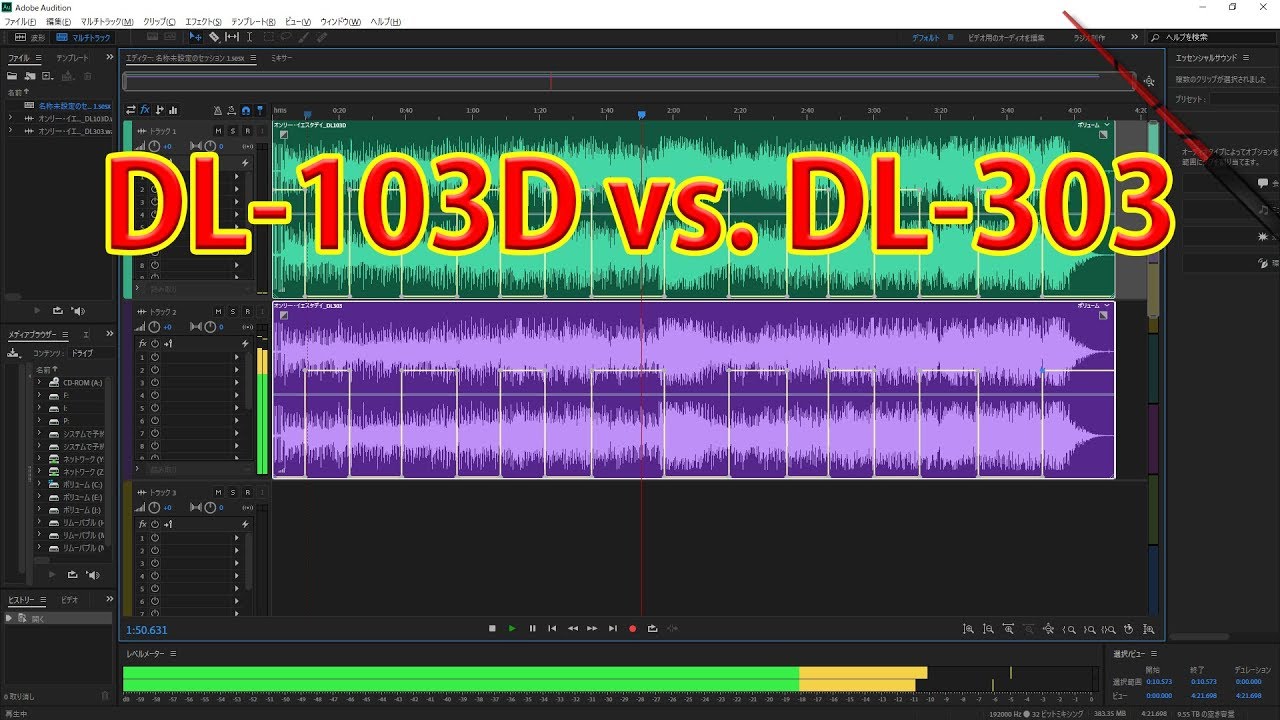Switch to the ミキサー tab
The image size is (1280, 720).
pos(282,58)
